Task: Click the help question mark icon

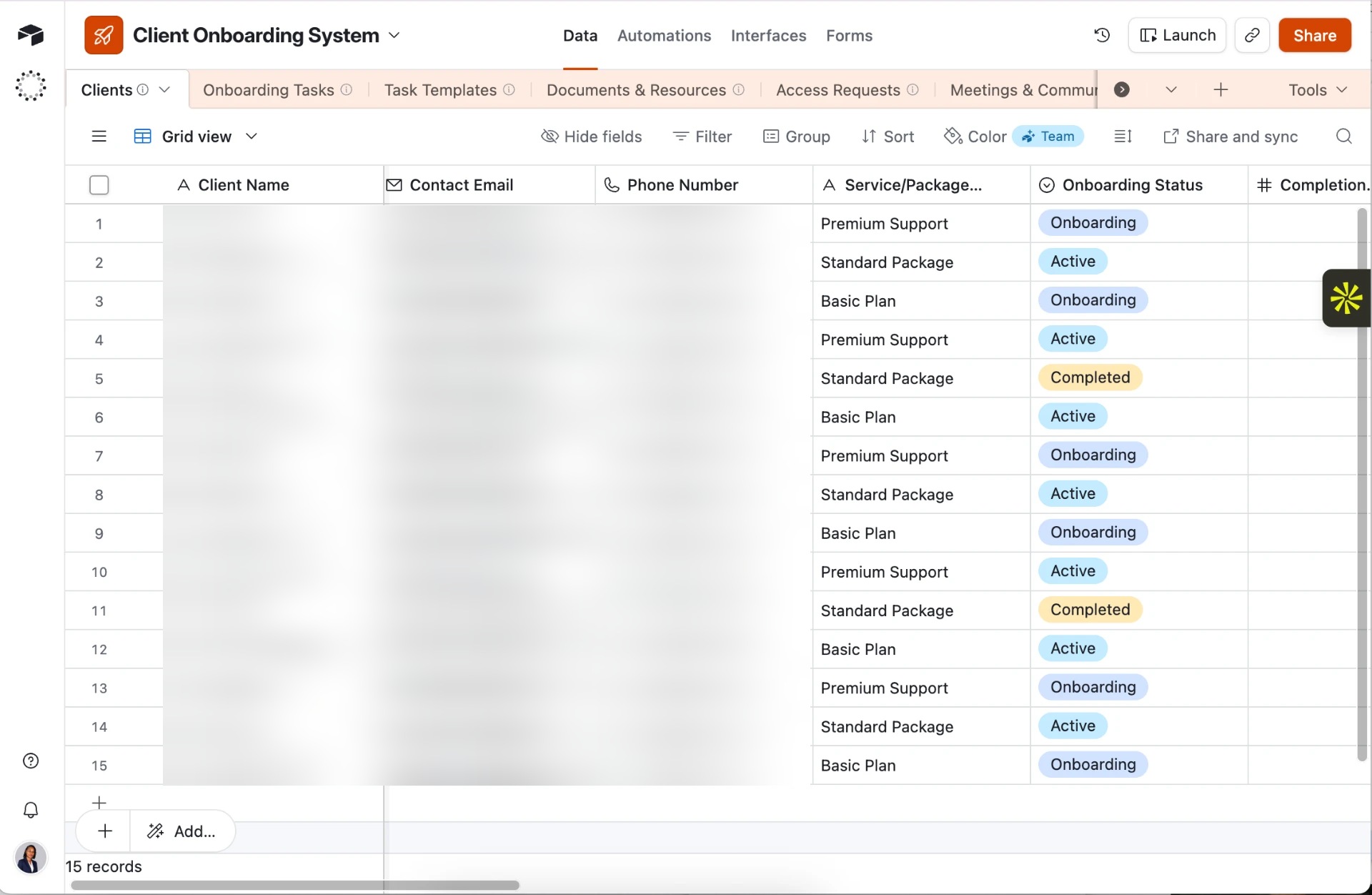Action: [x=31, y=761]
